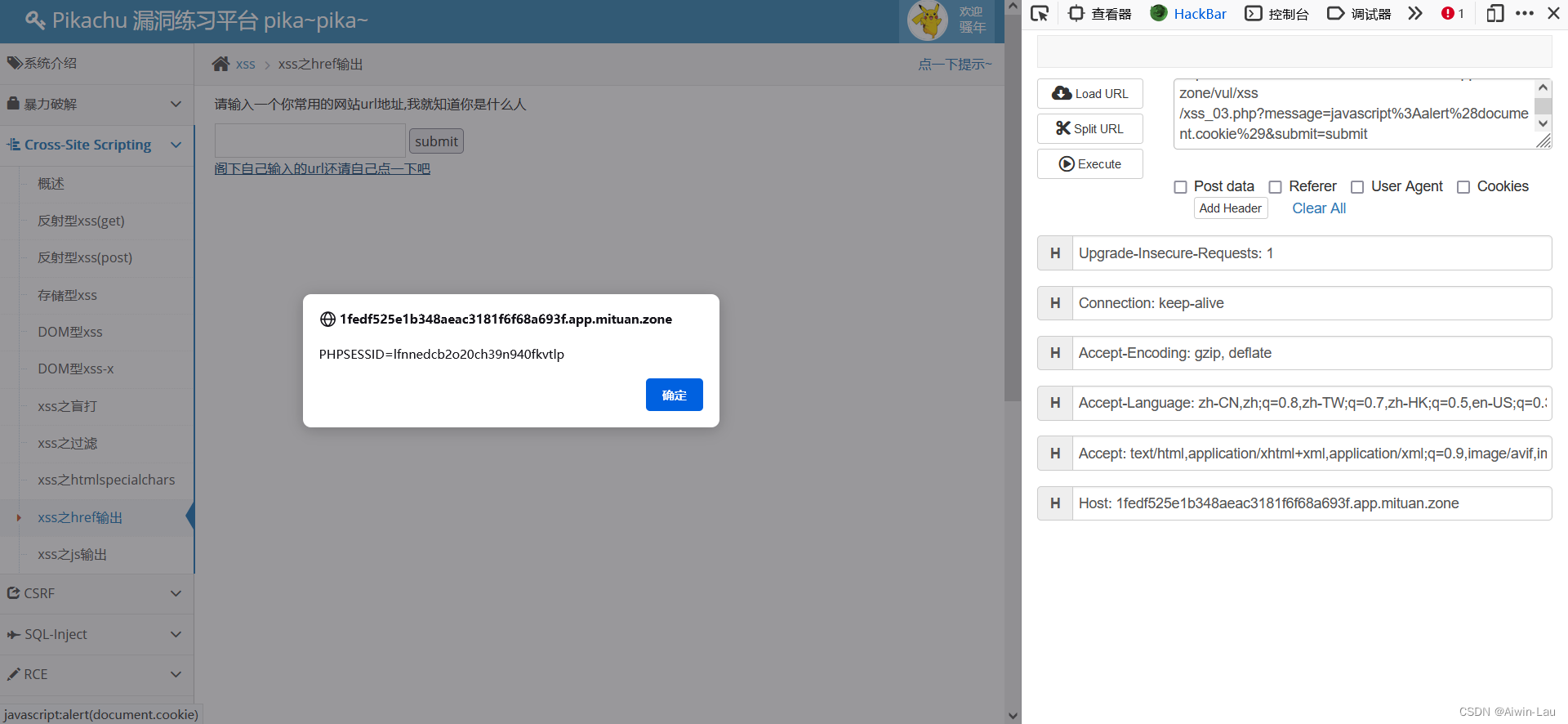Screen dimensions: 1568x724
Task: Click the 阁下自己输入的url link
Action: tap(322, 168)
